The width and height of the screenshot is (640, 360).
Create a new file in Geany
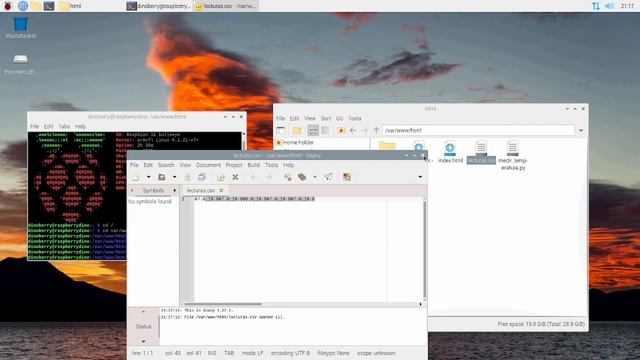[x=136, y=177]
